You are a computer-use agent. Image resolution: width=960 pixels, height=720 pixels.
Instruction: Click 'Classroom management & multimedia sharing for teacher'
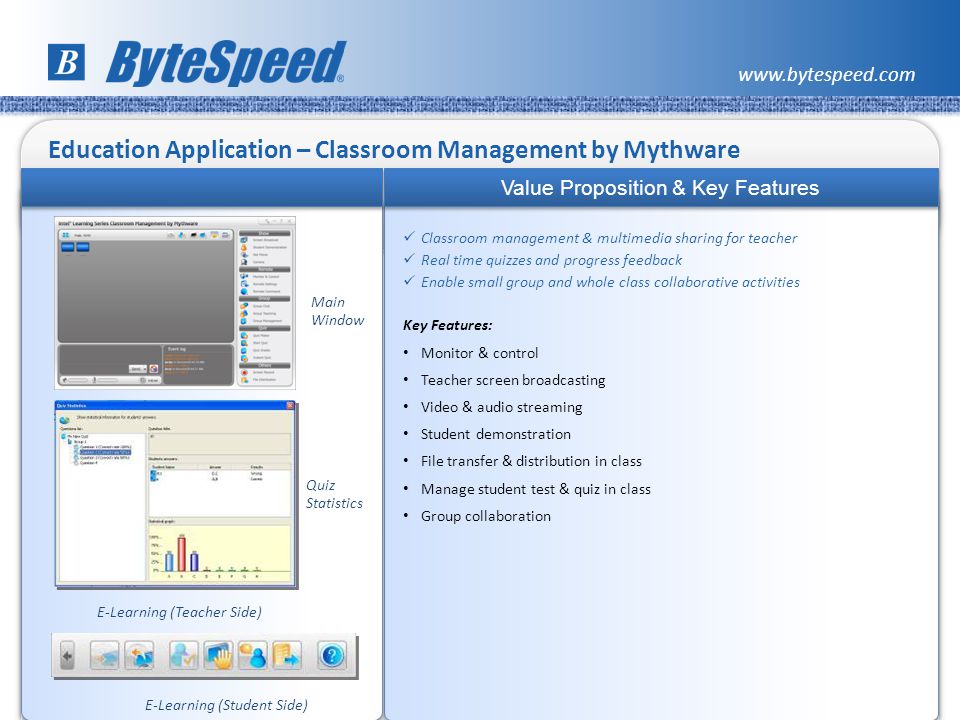pos(609,238)
